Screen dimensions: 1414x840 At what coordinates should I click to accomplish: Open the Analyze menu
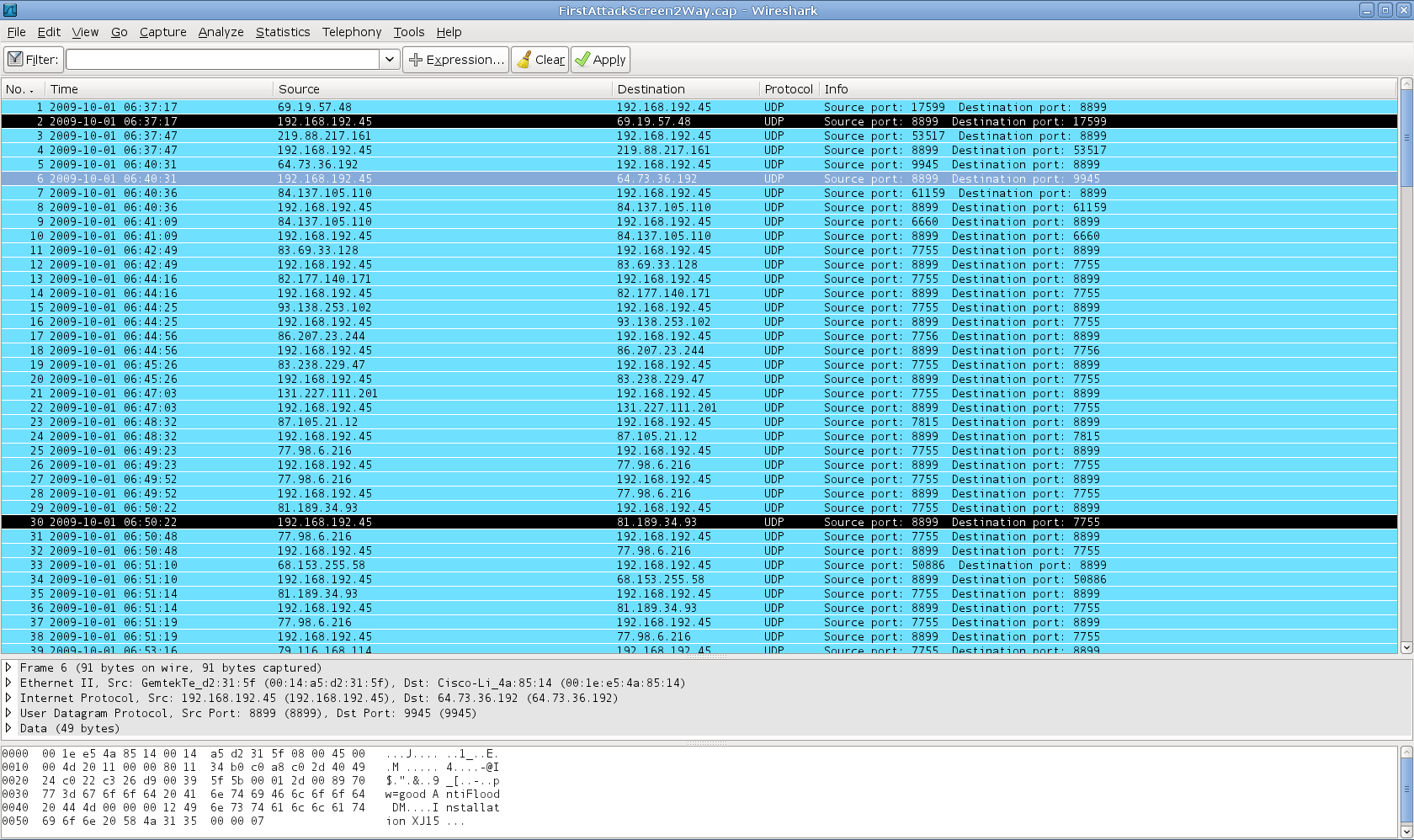(x=221, y=32)
